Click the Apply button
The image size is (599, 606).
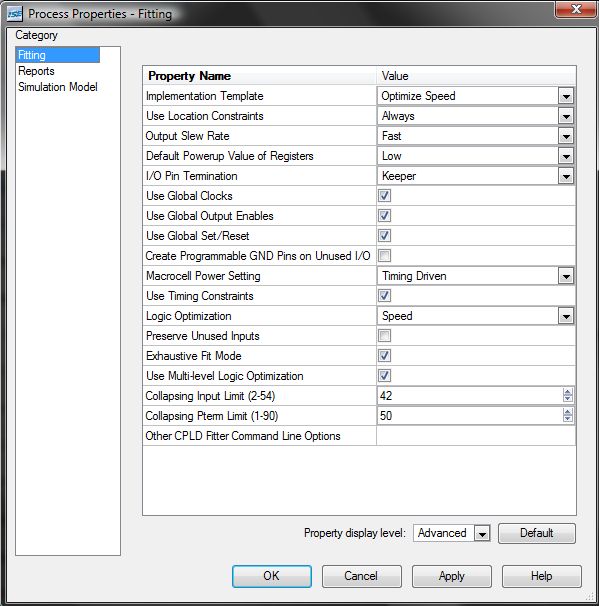[451, 576]
